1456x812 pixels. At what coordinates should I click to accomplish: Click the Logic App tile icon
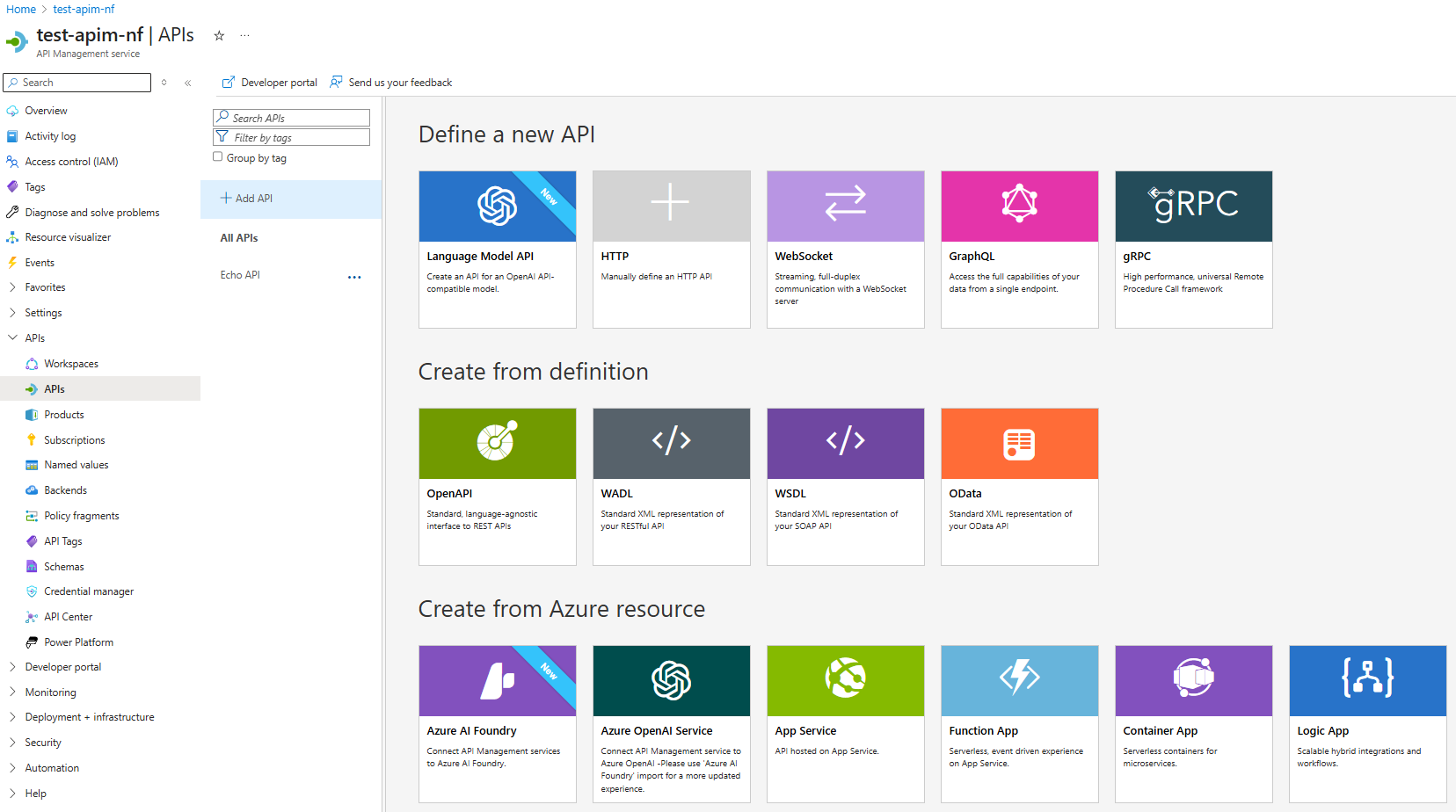pos(1367,677)
